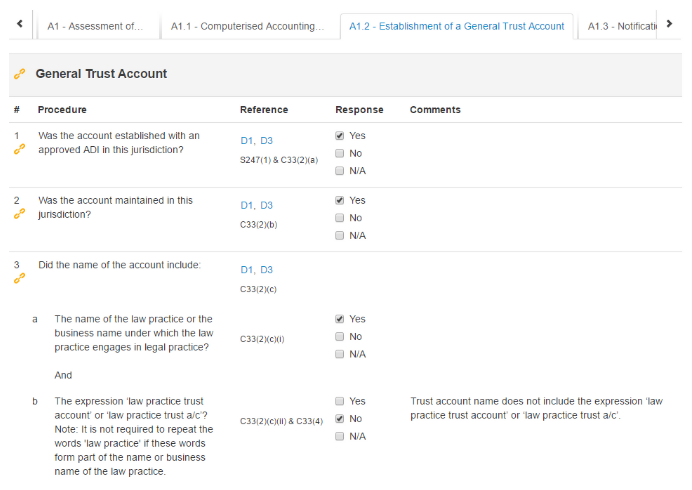The width and height of the screenshot is (692, 490).
Task: Open the A1.1 - Computerised Accounting tab
Action: (x=247, y=26)
